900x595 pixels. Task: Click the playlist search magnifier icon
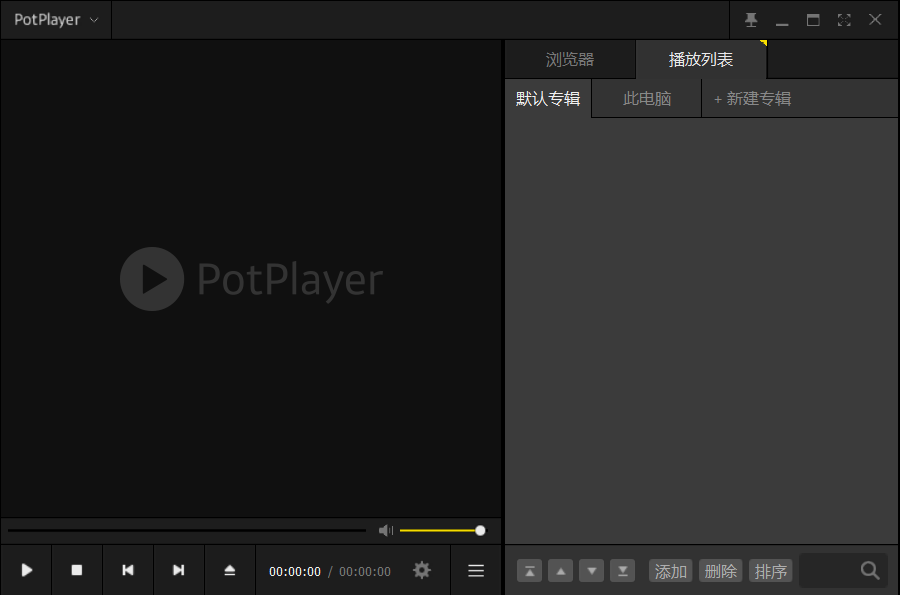[x=872, y=570]
